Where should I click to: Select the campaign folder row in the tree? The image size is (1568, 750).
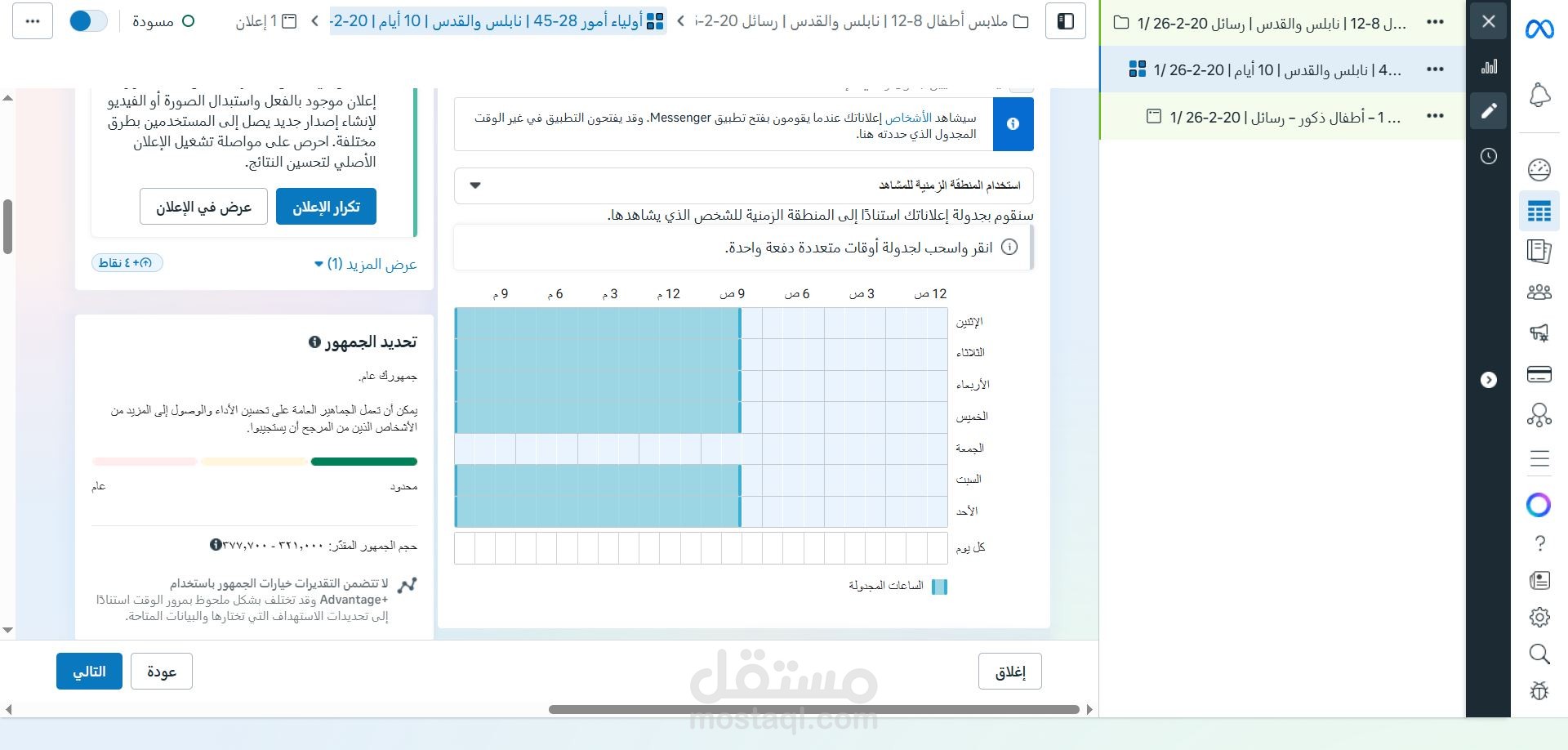point(1282,23)
